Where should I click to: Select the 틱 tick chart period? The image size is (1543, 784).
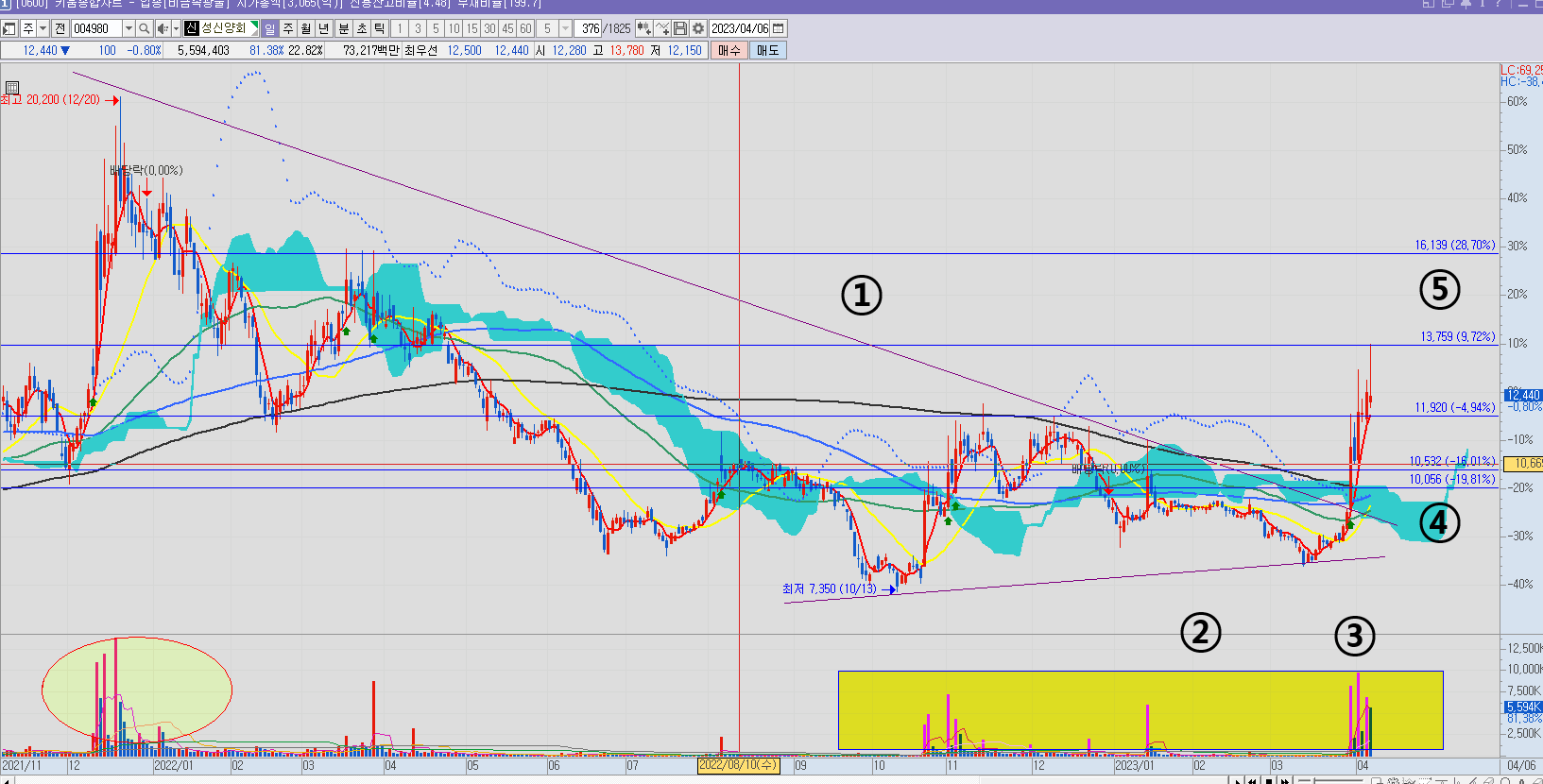[379, 28]
